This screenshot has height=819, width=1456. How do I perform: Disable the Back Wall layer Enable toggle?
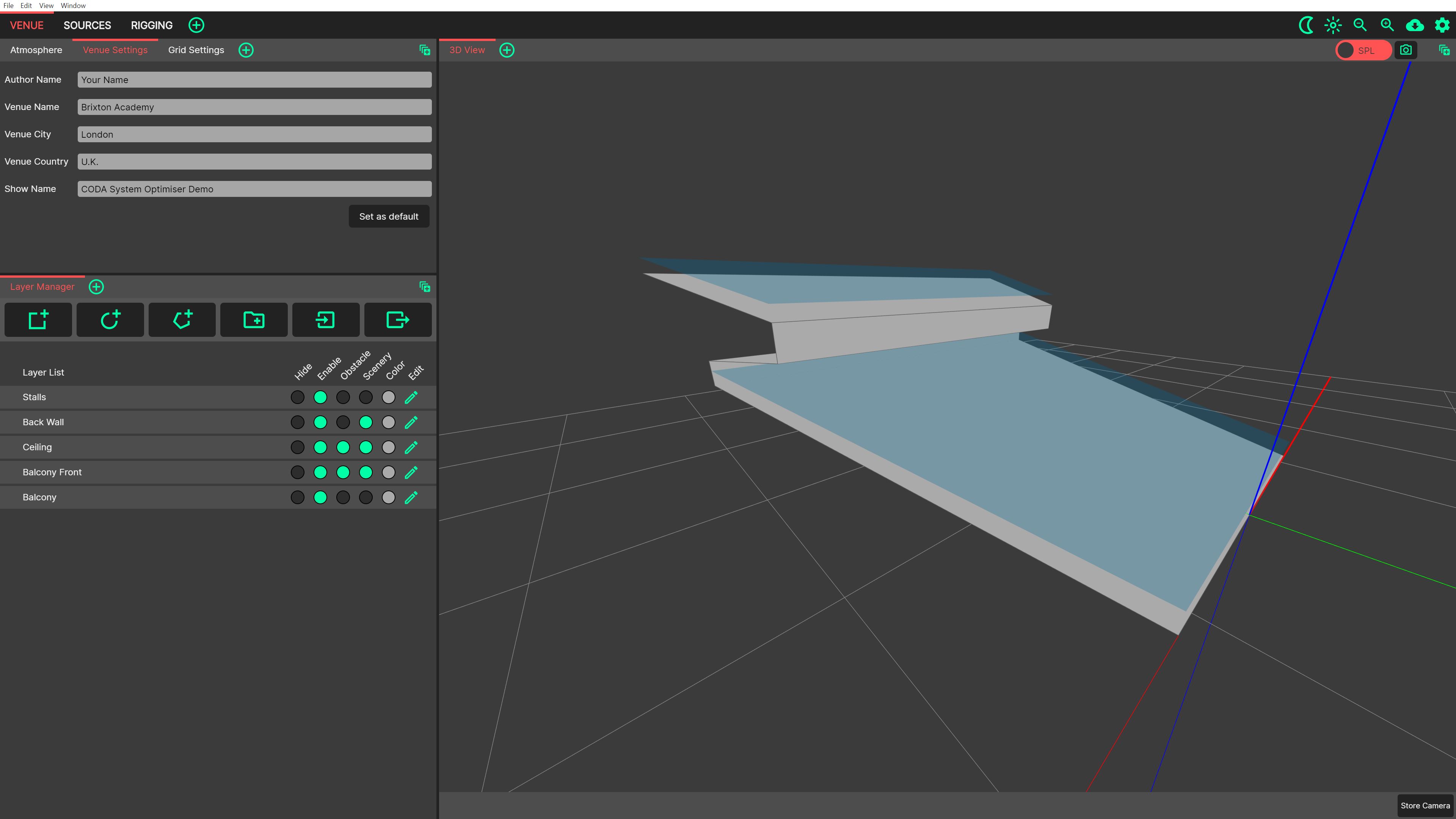click(x=320, y=422)
